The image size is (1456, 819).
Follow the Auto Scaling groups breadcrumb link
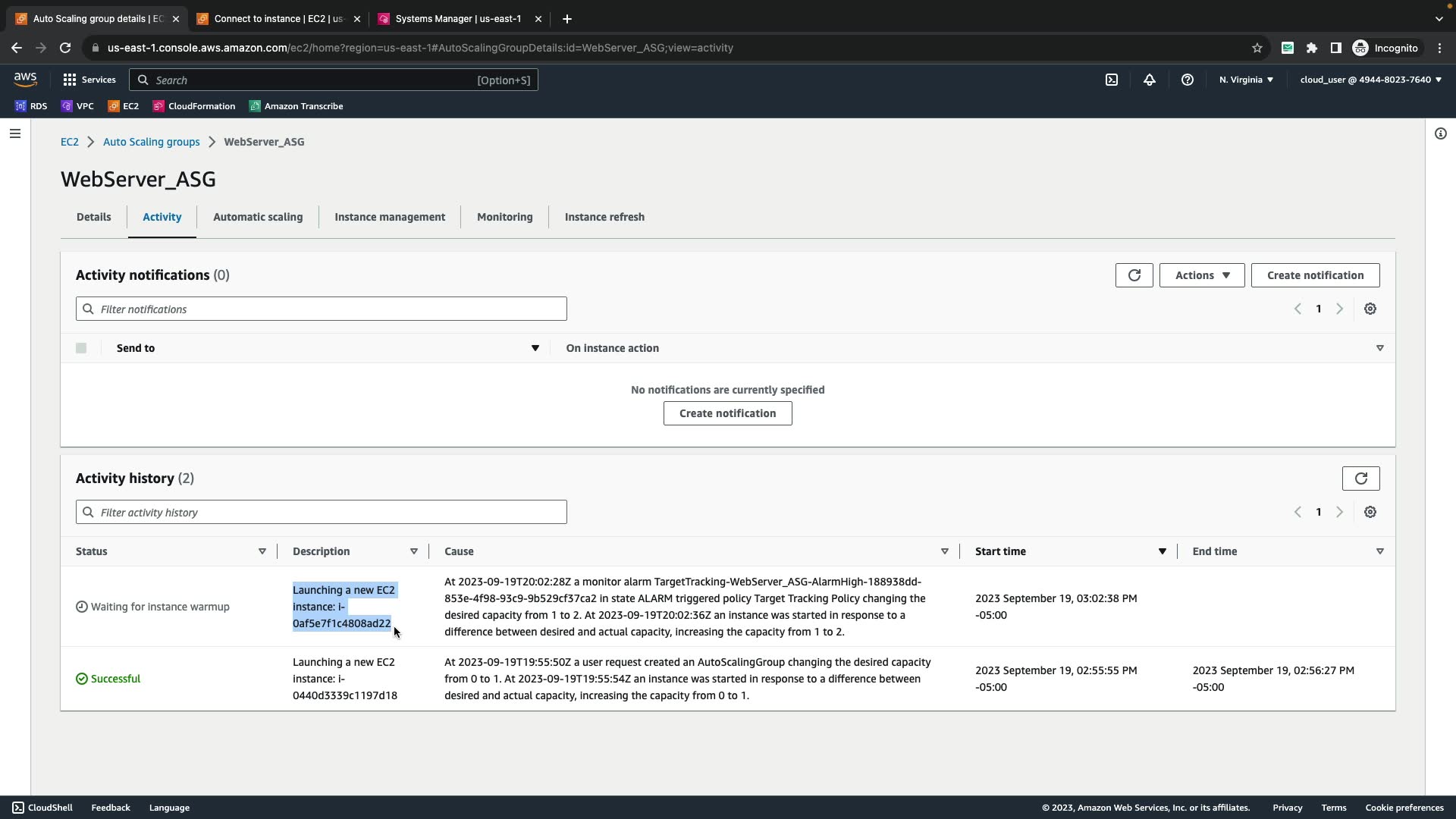(x=152, y=142)
